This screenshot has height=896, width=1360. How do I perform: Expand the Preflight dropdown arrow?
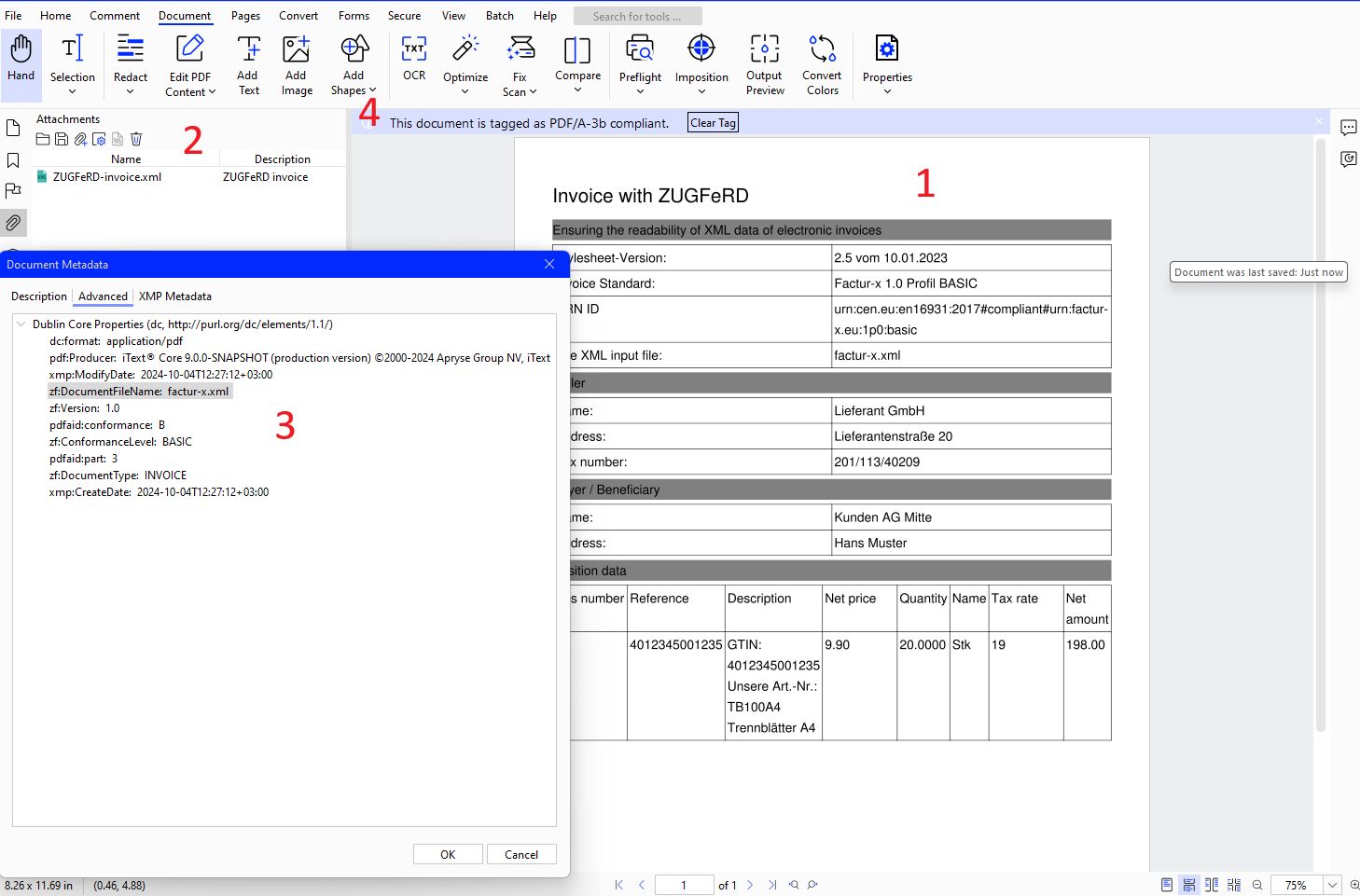click(640, 91)
